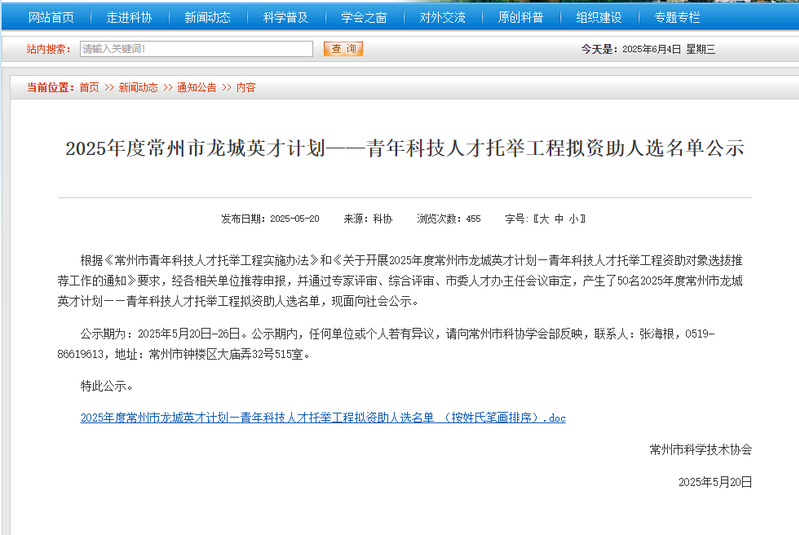799x535 pixels.
Task: Select 新闻动态 in the top navigation bar
Action: point(207,17)
